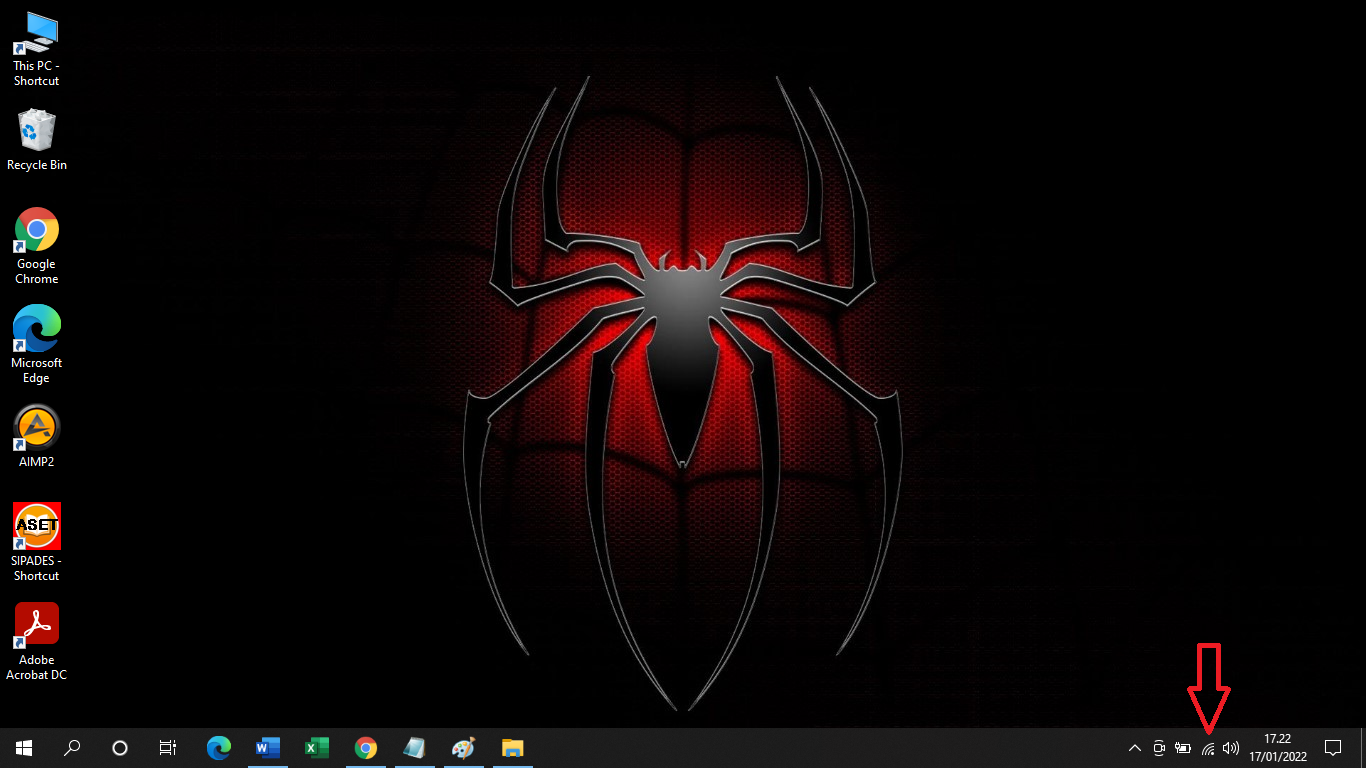Viewport: 1366px width, 768px height.
Task: Open Cortana circle button in taskbar
Action: (120, 748)
